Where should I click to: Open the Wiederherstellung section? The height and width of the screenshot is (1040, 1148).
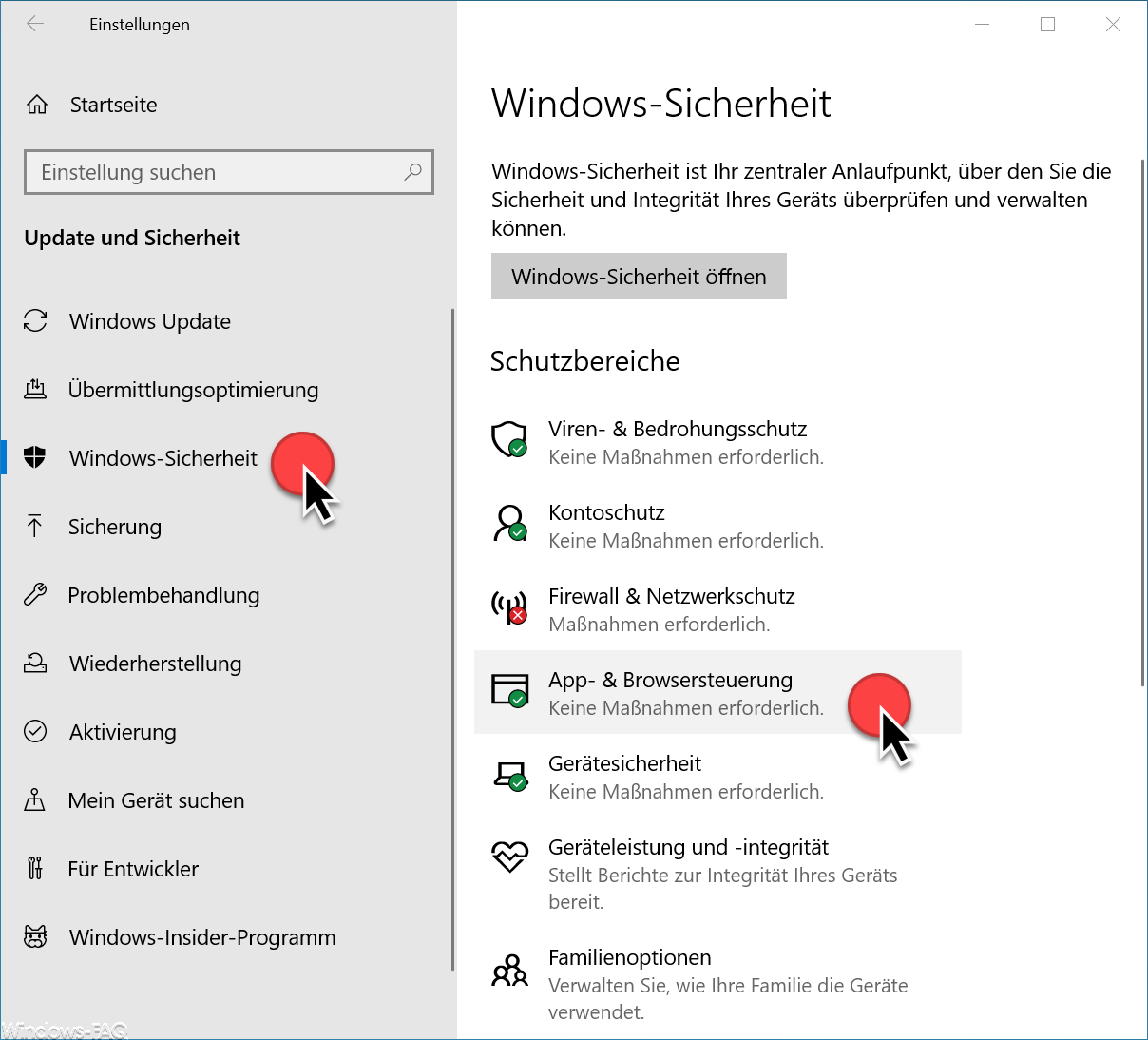coord(156,664)
